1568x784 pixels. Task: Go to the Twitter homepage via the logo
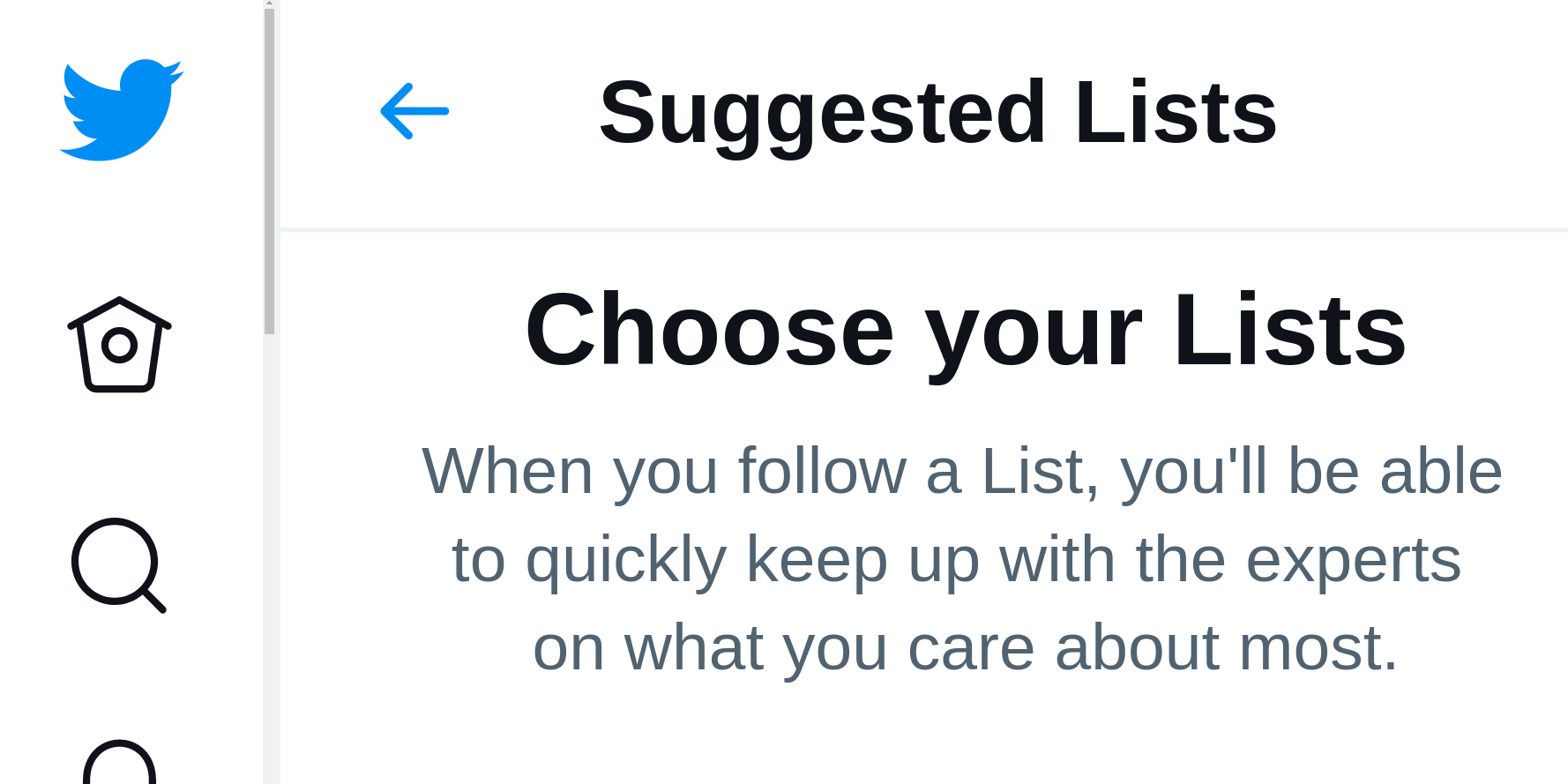coord(122,110)
